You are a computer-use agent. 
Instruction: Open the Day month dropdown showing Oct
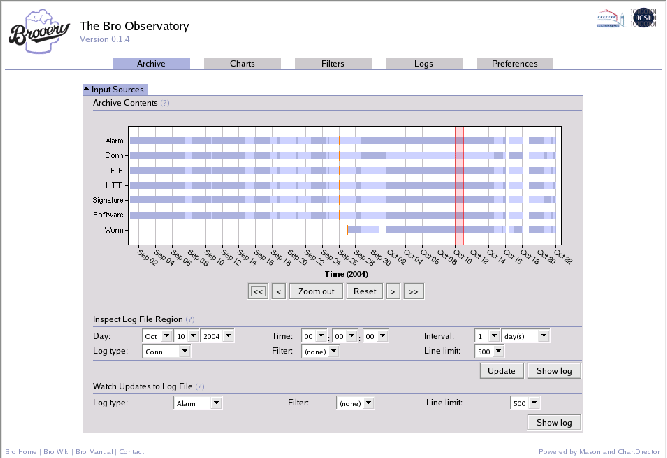[x=158, y=336]
